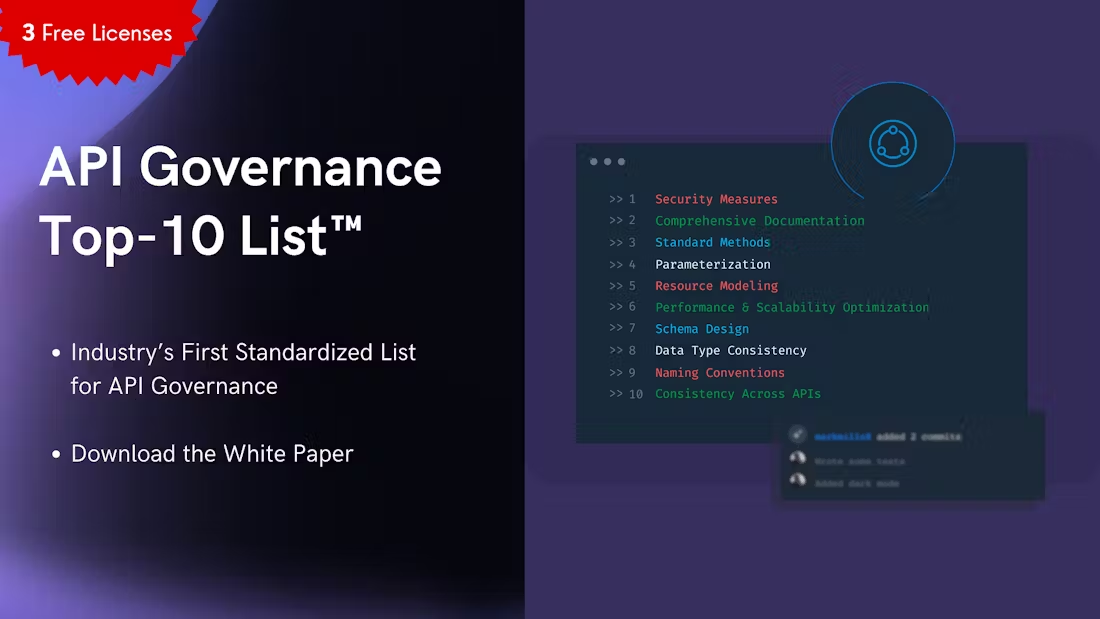Collapse the '>>' chevron on Schema Design
Image resolution: width=1100 pixels, height=619 pixels.
coord(615,329)
